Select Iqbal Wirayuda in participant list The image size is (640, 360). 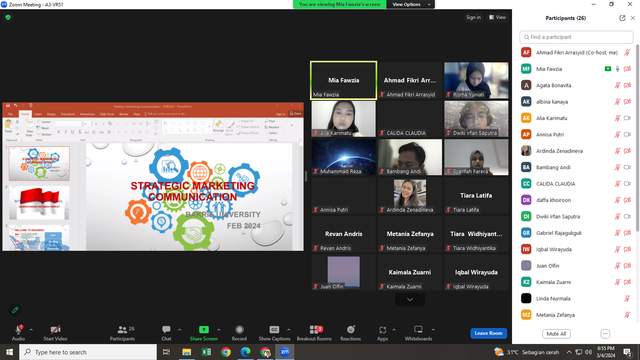pyautogui.click(x=576, y=249)
